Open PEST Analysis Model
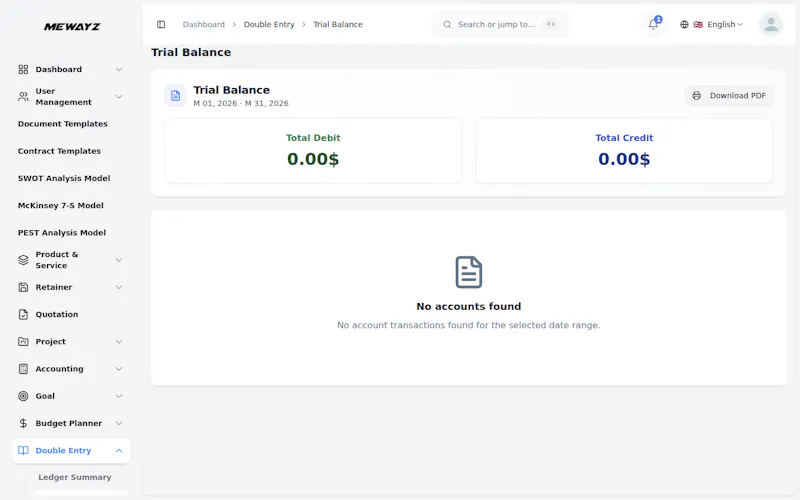800x500 pixels. [62, 233]
